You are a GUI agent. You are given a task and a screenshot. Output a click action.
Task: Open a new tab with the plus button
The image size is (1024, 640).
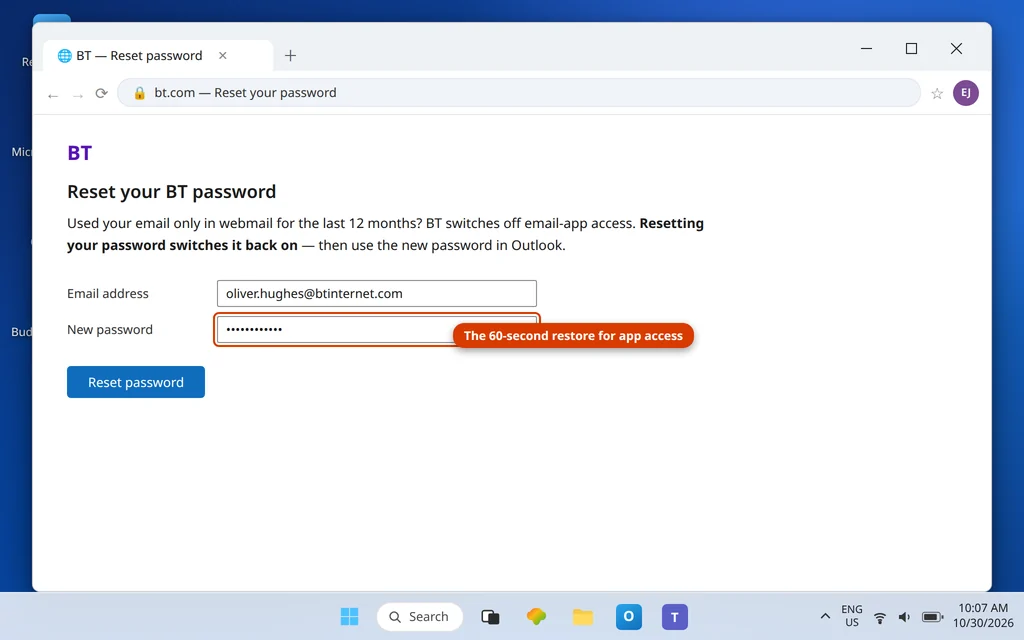coord(291,56)
